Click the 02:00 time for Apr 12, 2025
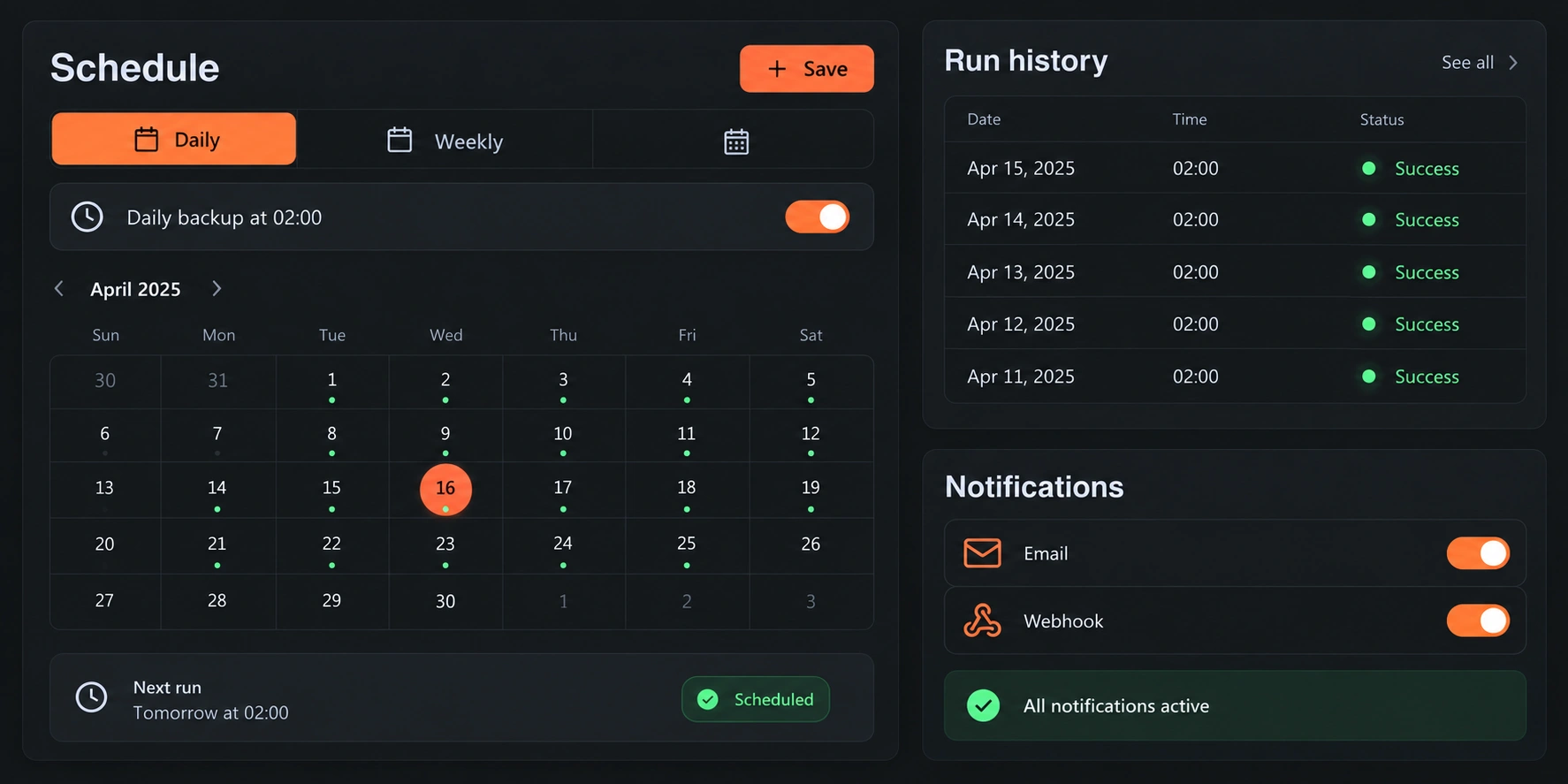Image resolution: width=1568 pixels, height=784 pixels. [x=1195, y=324]
